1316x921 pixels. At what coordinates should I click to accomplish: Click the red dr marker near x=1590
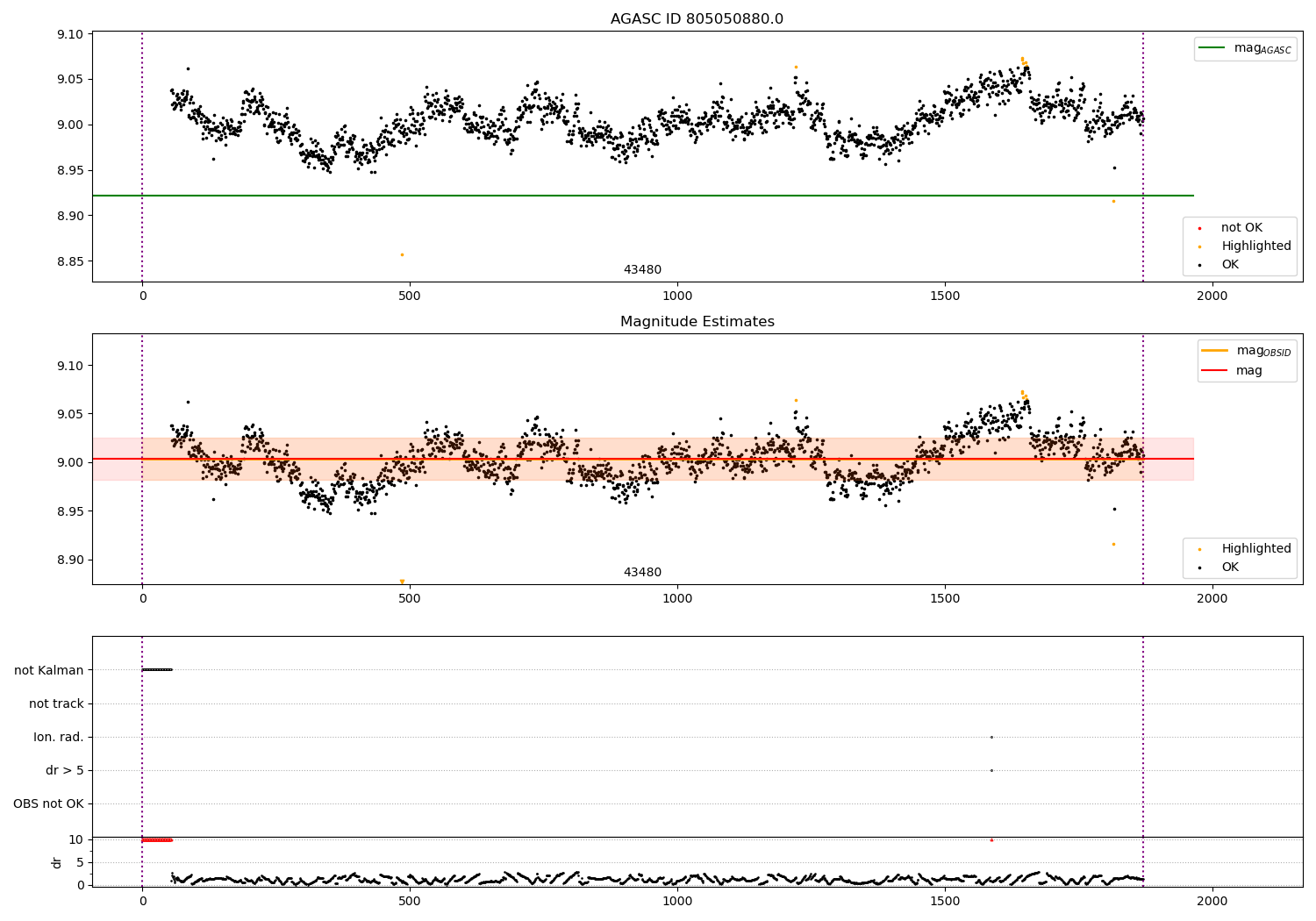coord(991,839)
